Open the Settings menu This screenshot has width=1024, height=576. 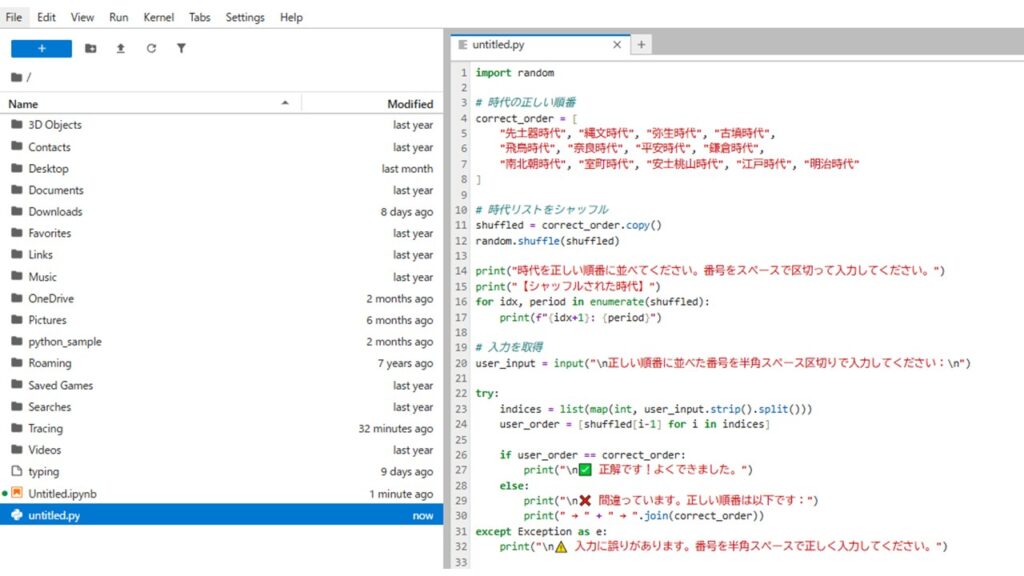click(245, 17)
